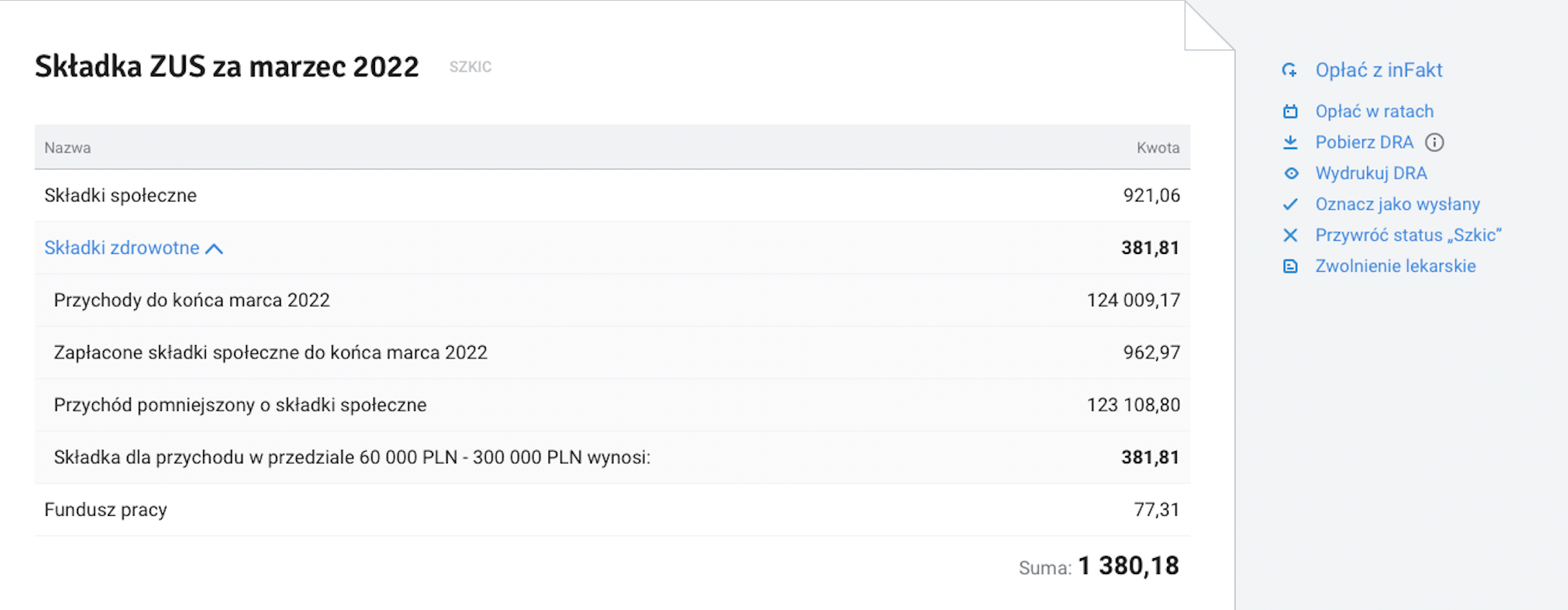
Task: Download via the Pobierz DRA link
Action: point(1364,142)
